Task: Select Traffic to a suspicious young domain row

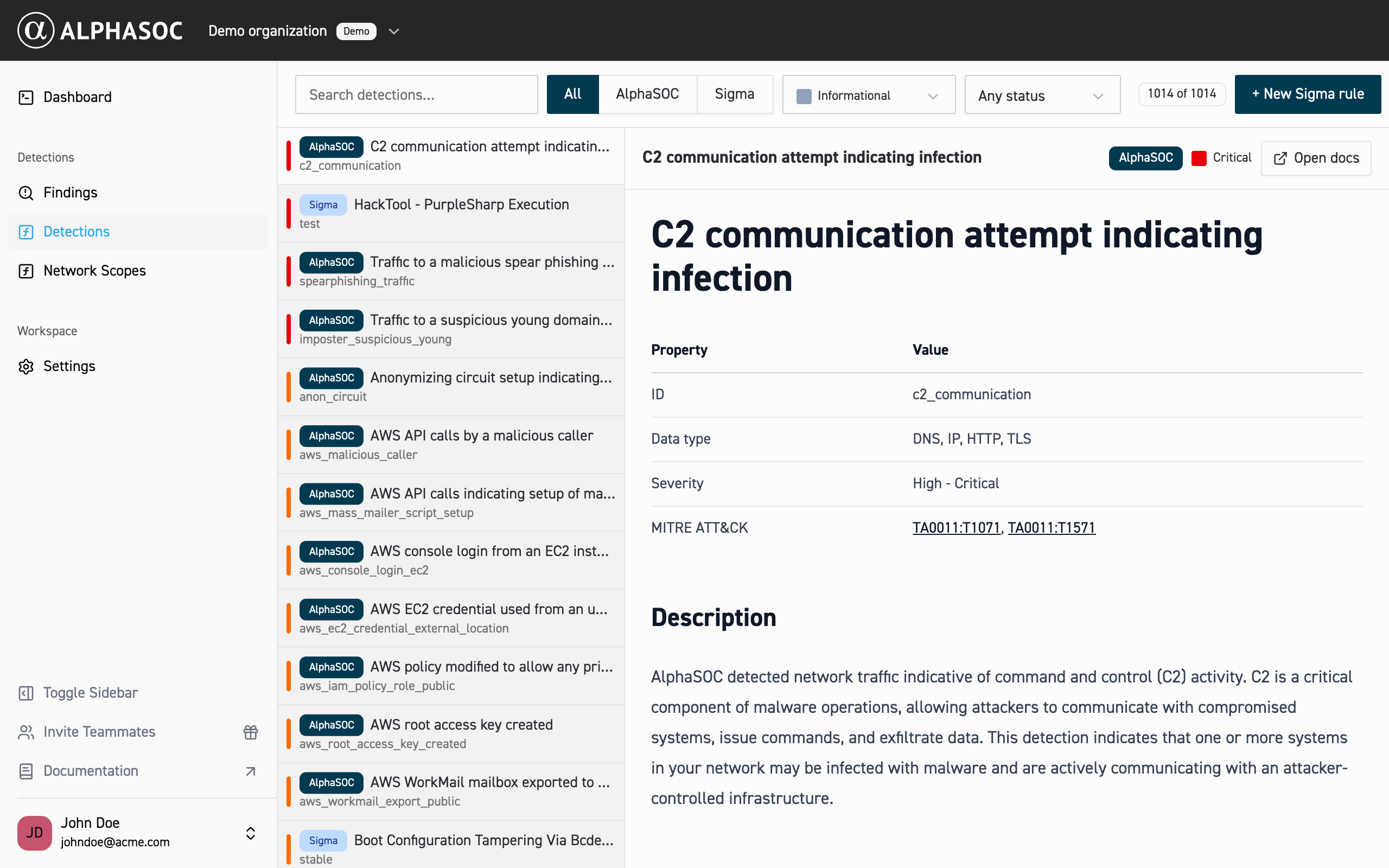Action: (450, 329)
